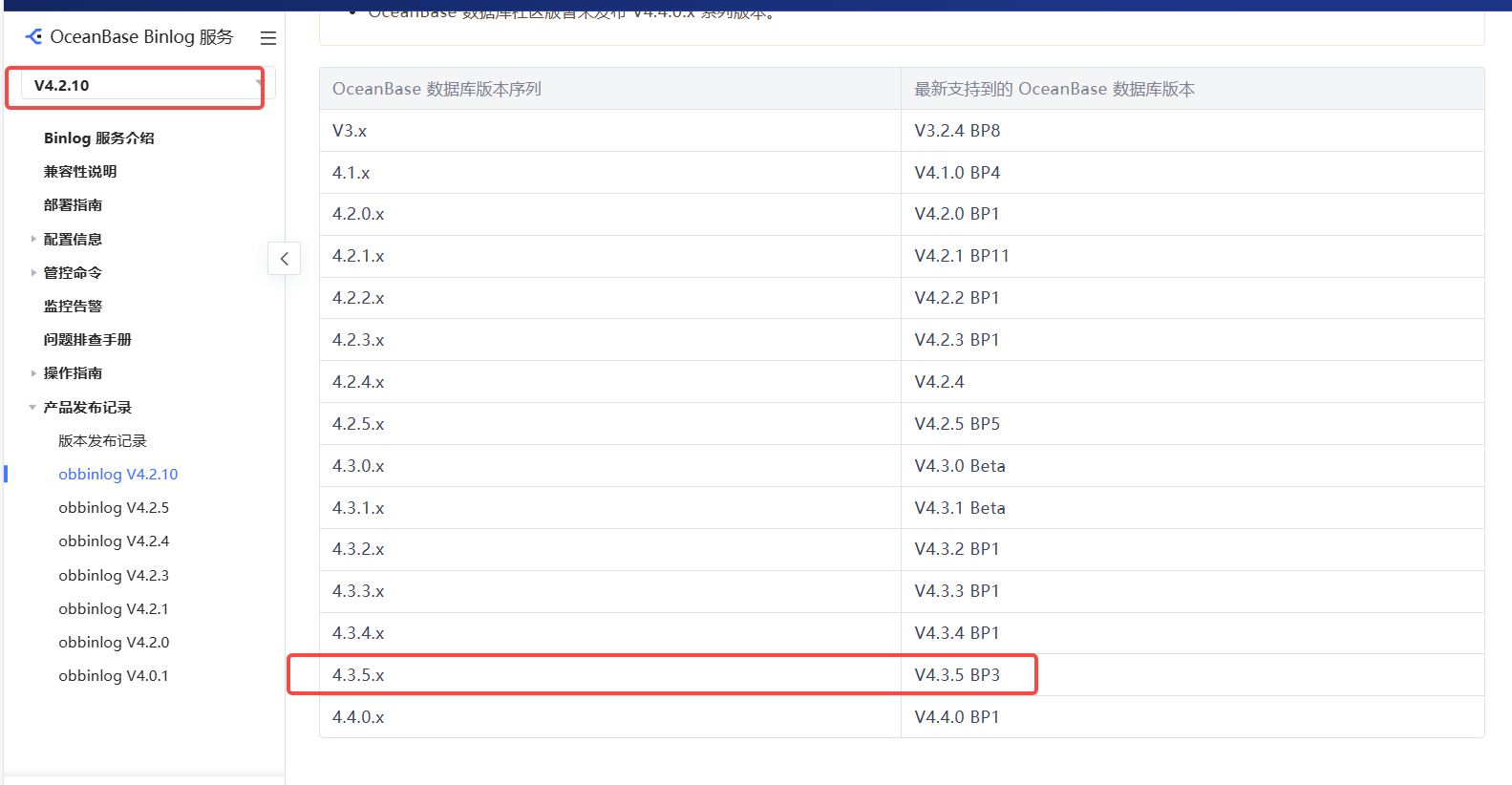Select obbinlog V4.2.10 release notes

tap(118, 475)
